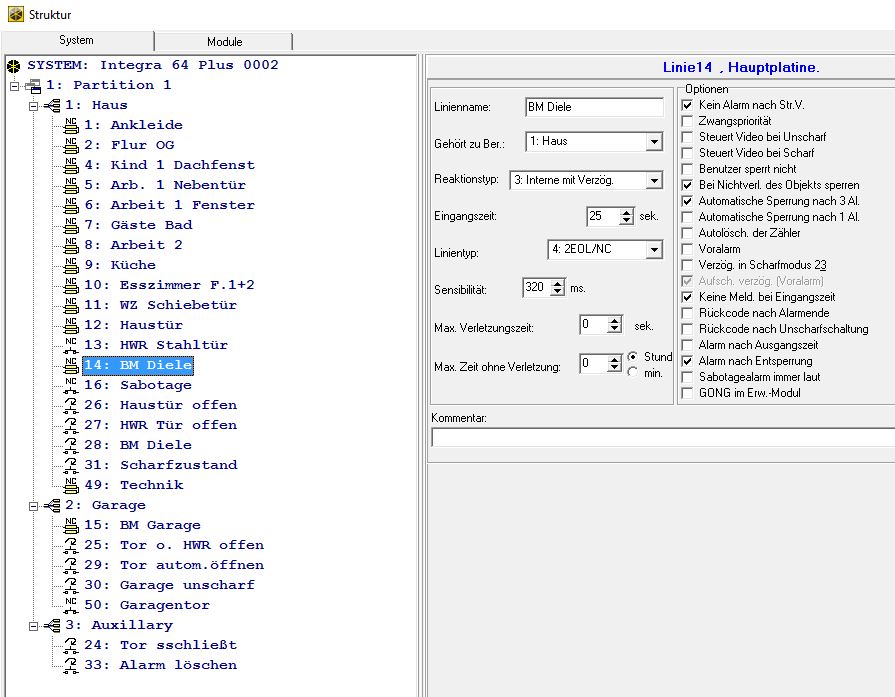Click the icon next to Haustür offen

point(71,405)
